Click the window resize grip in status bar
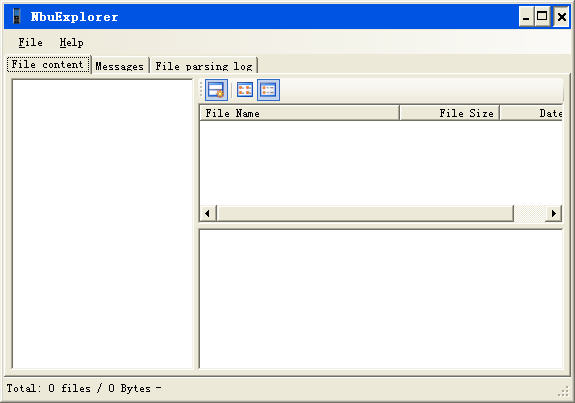Screen dimensions: 575x403 tap(563, 392)
